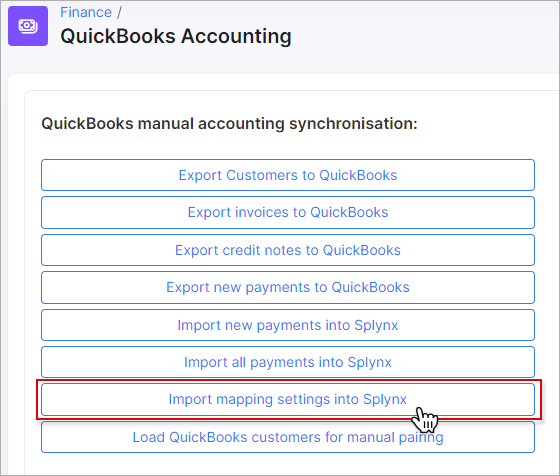Export Customers to QuickBooks
The width and height of the screenshot is (560, 476).
click(x=288, y=175)
